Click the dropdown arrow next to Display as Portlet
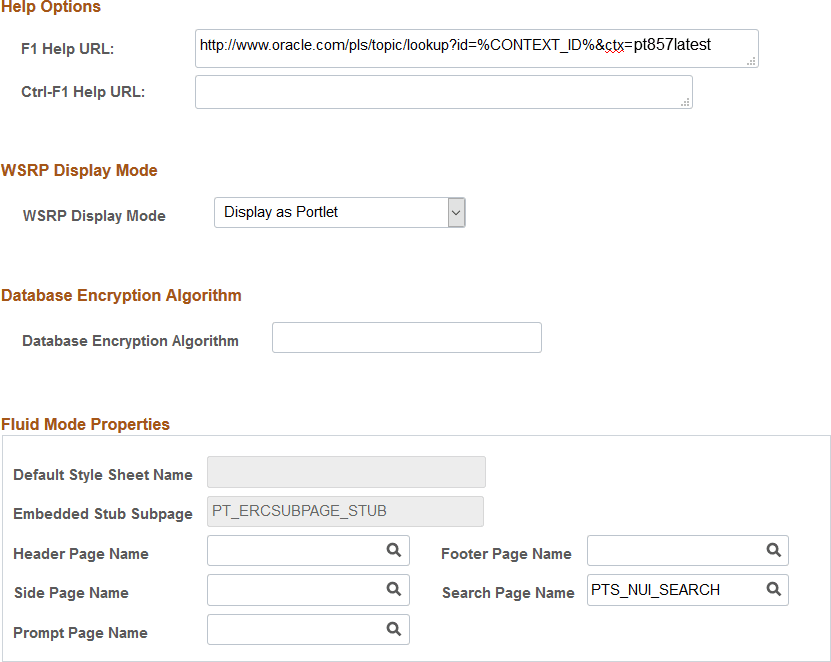Image resolution: width=831 pixels, height=662 pixels. (455, 212)
